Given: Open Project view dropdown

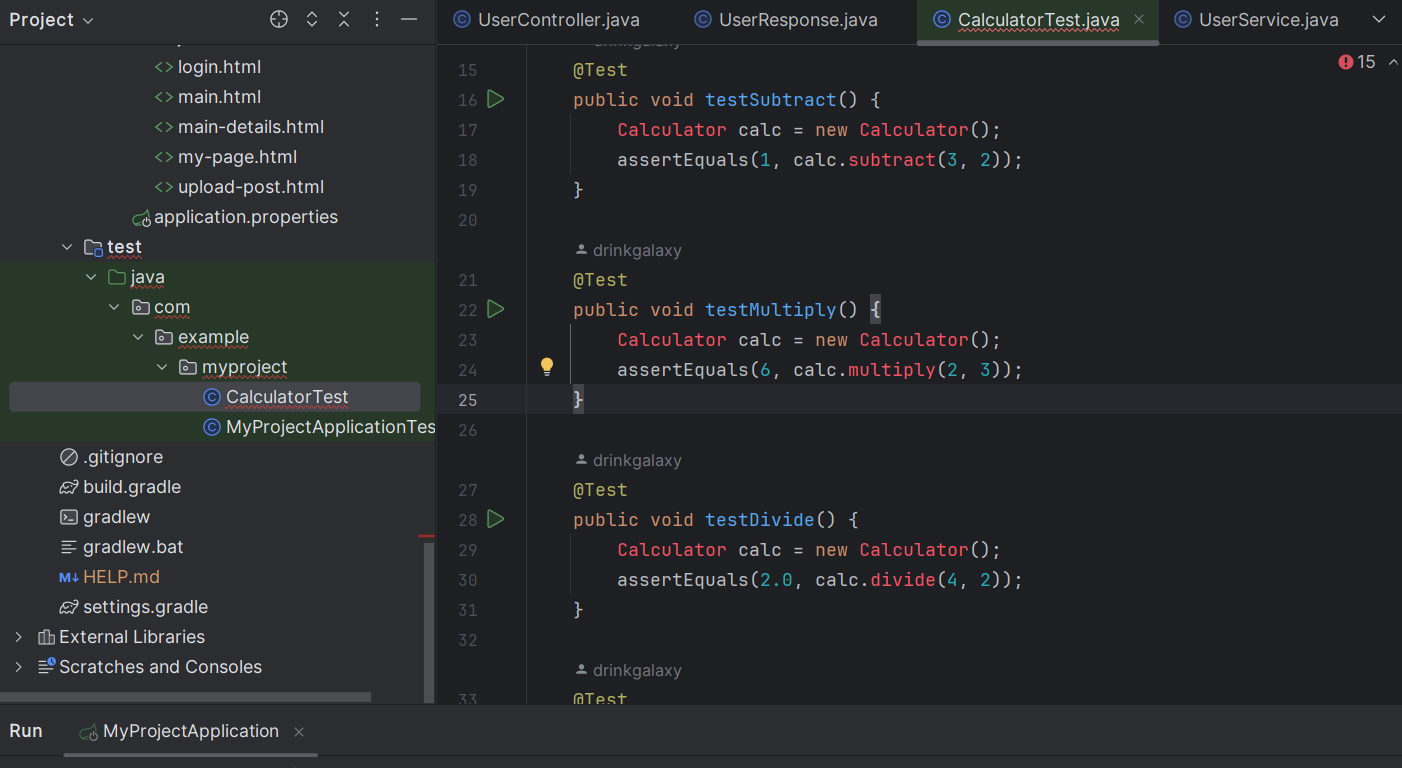Looking at the screenshot, I should click(x=52, y=20).
